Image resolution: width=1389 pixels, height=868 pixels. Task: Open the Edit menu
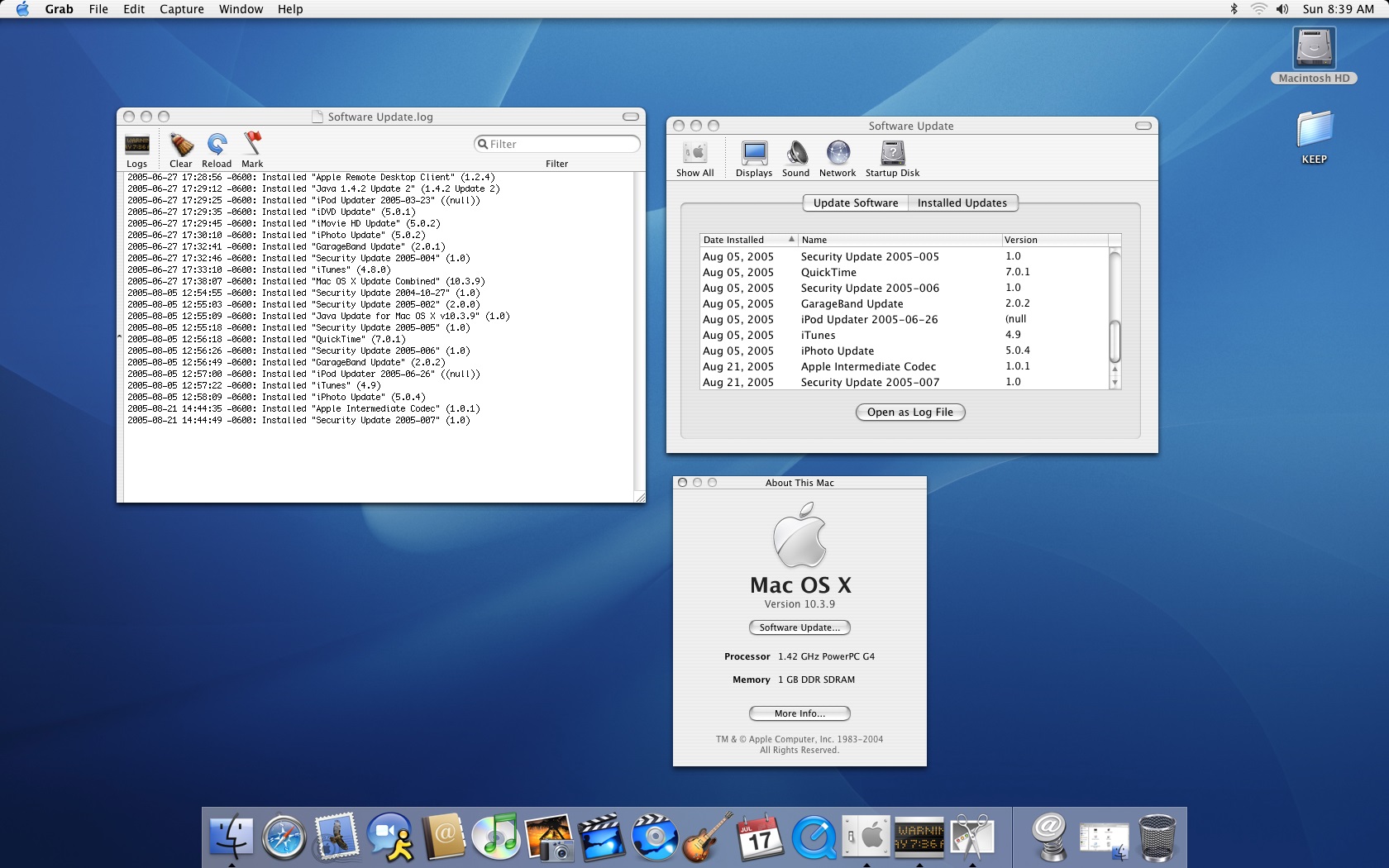(134, 9)
